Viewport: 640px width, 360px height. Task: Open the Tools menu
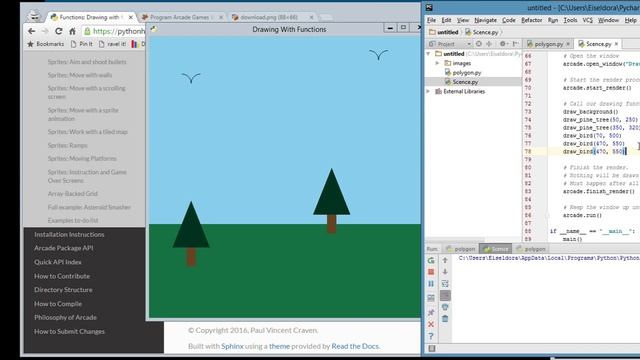pyautogui.click(x=570, y=20)
